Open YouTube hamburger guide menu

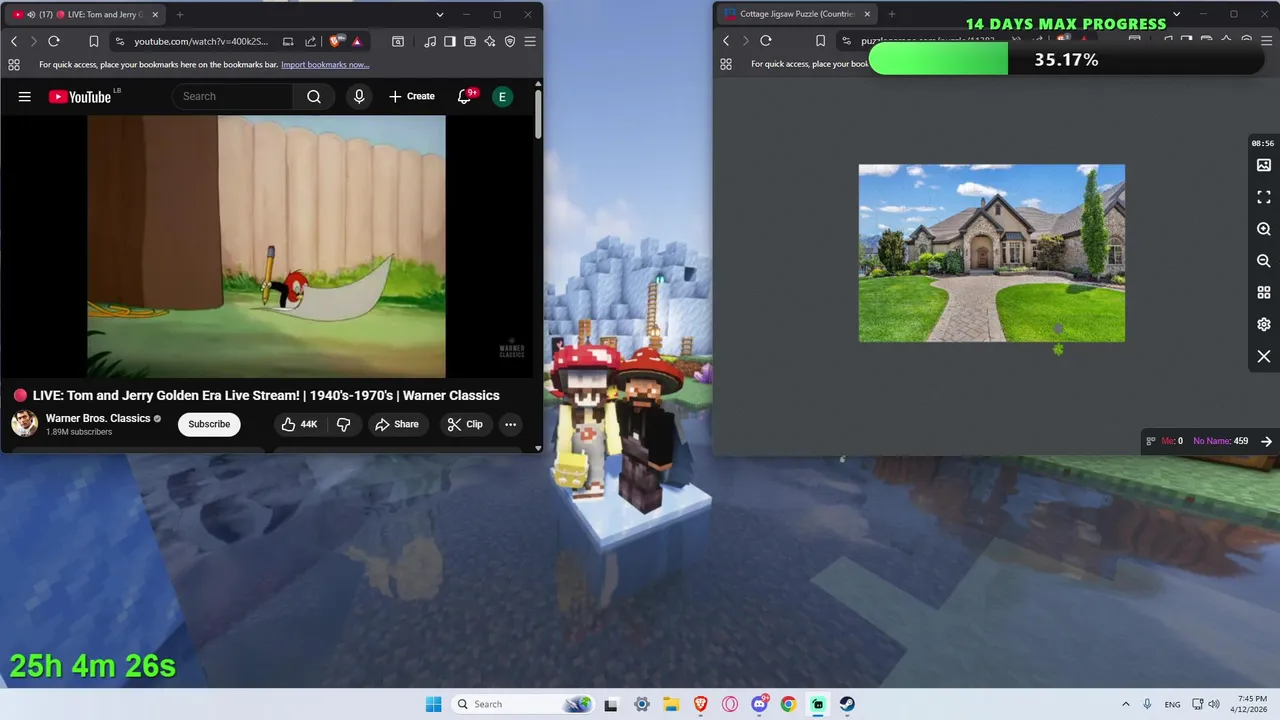tap(25, 96)
